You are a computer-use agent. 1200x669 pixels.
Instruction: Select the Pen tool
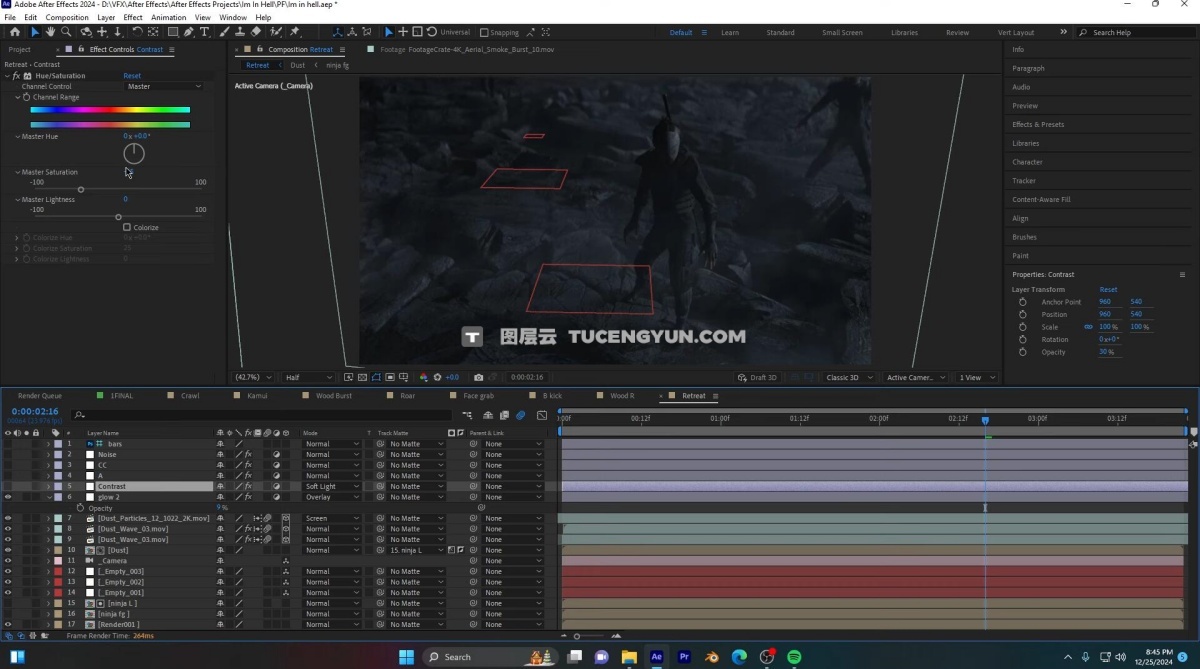coord(189,32)
